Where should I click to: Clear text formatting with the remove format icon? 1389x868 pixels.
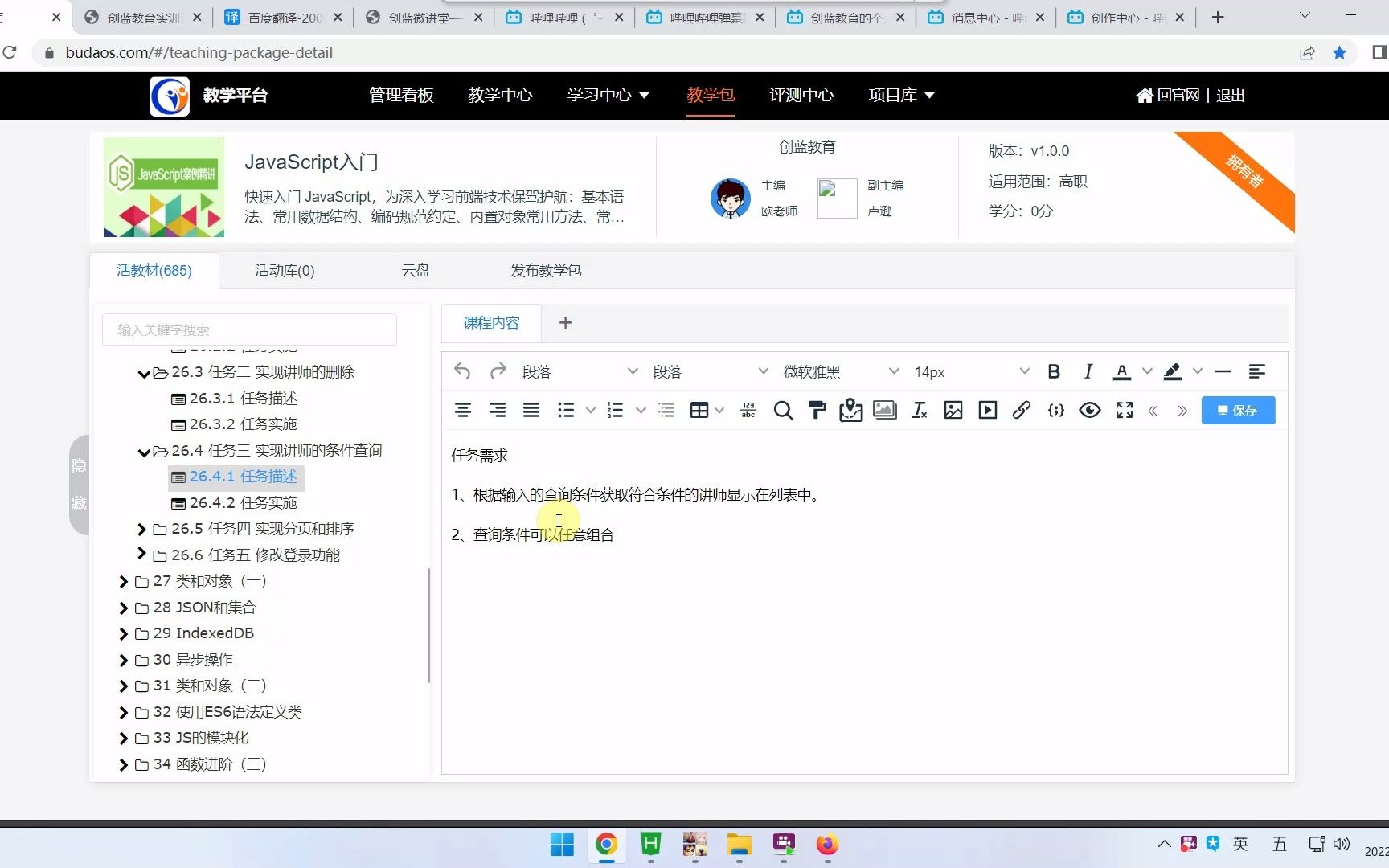tap(919, 410)
